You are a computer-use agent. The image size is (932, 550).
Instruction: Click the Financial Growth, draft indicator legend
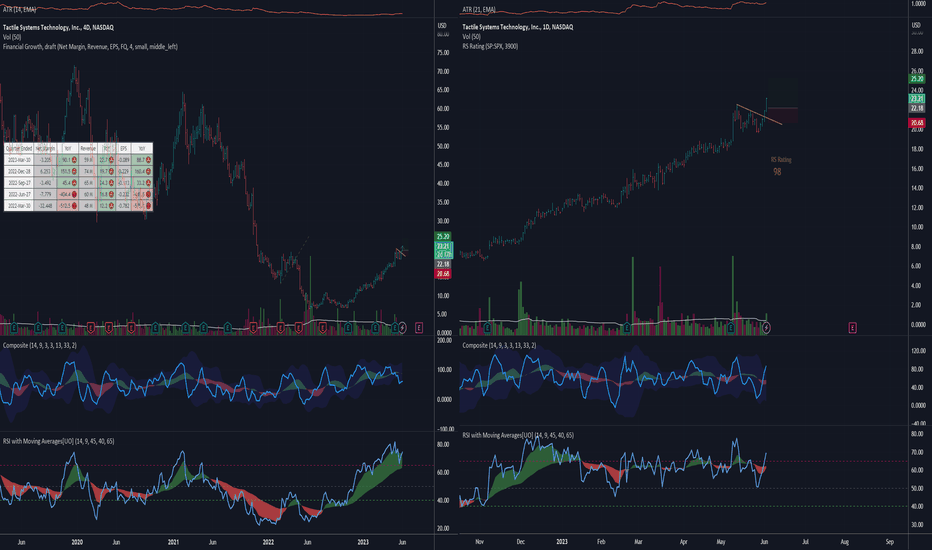click(x=90, y=46)
